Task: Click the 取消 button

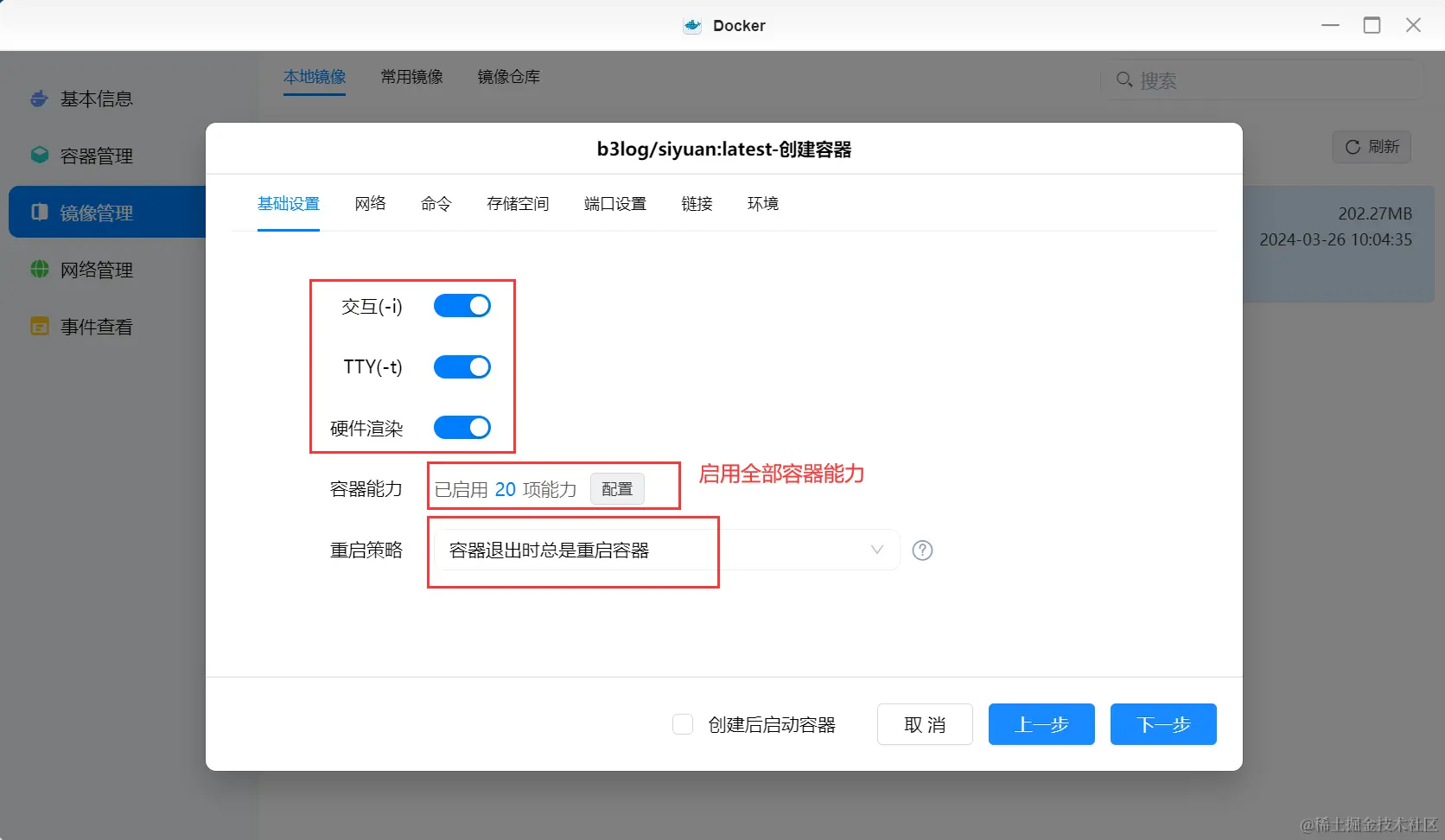Action: tap(925, 724)
